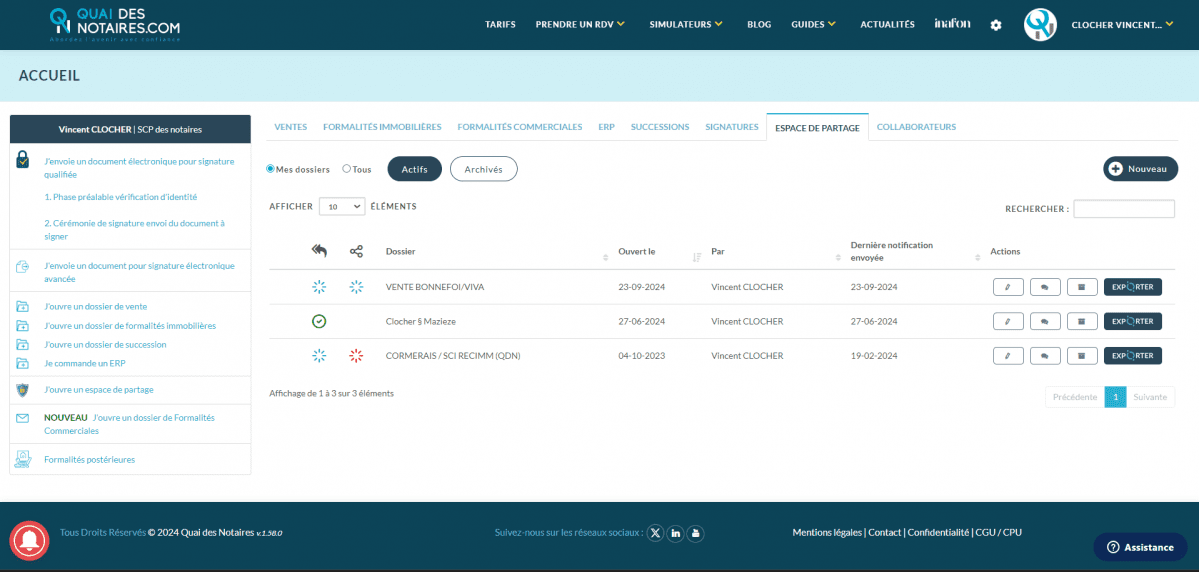
Task: Click the 'Nouveau' button
Action: point(1140,169)
